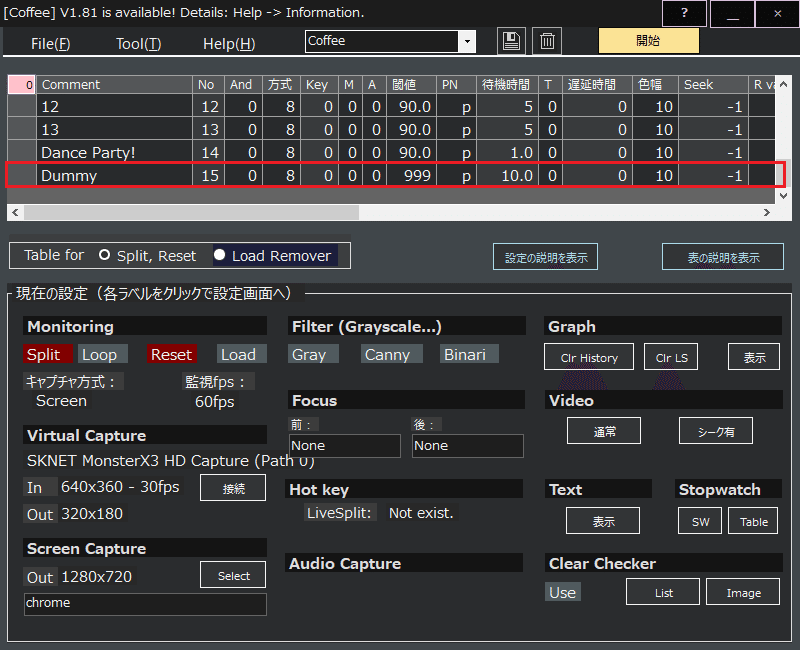Click the row header of row 12
This screenshot has width=800, height=650.
point(22,107)
